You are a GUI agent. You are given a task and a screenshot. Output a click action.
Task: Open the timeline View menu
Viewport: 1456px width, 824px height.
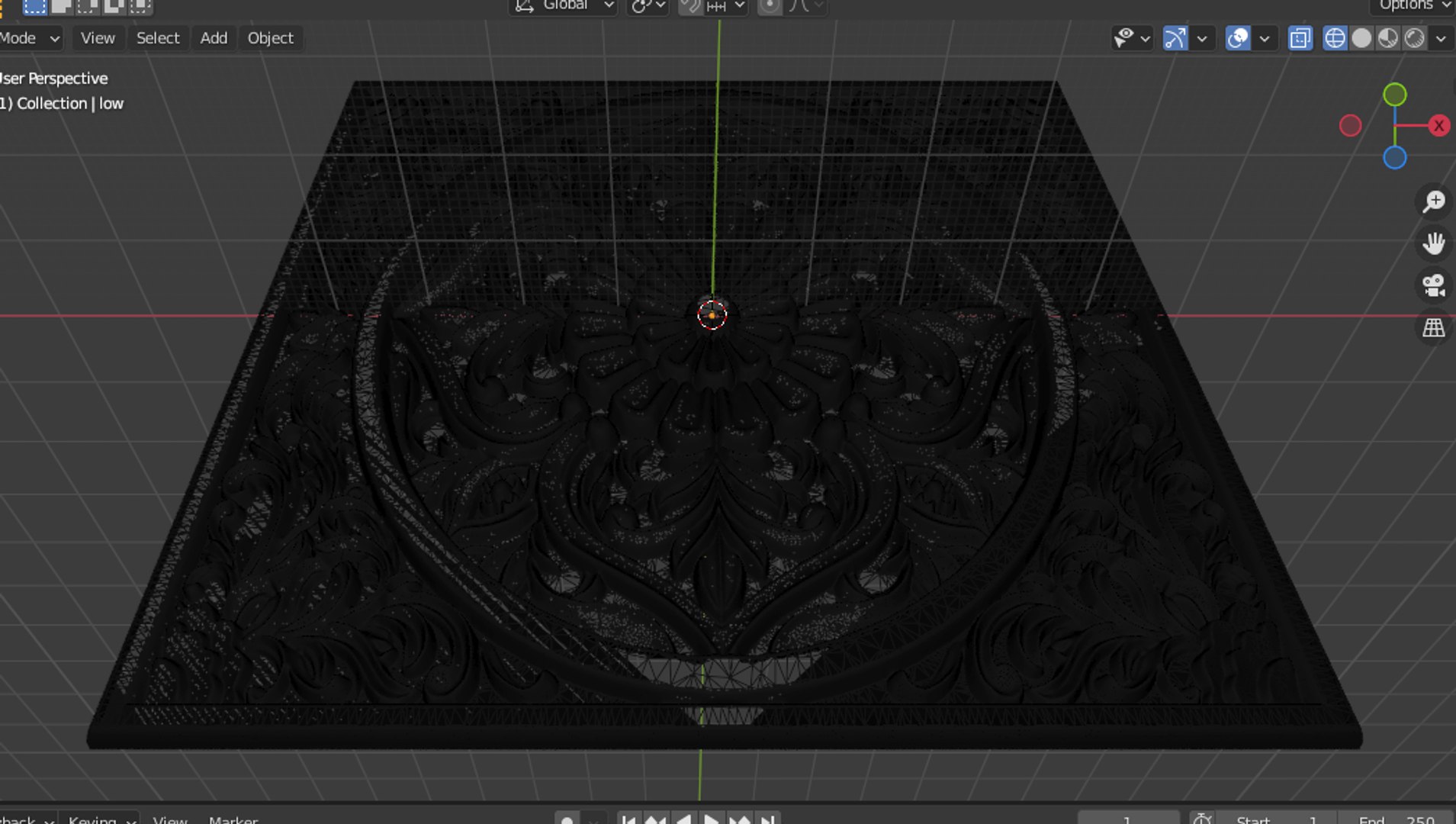pos(170,819)
